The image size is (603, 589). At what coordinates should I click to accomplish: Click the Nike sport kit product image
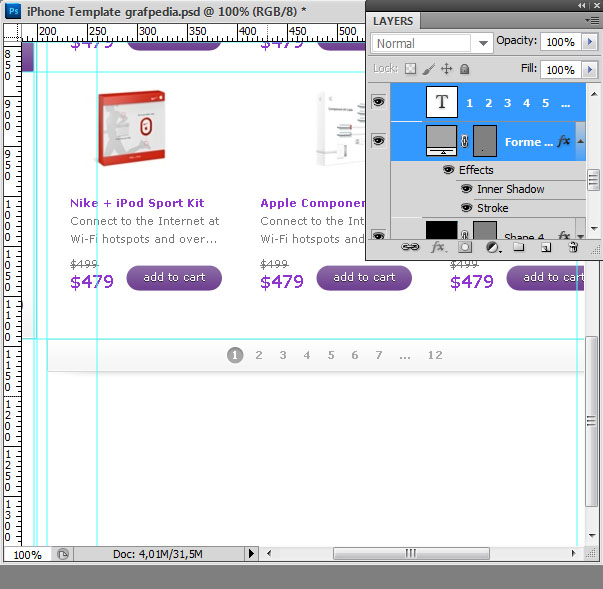[132, 128]
